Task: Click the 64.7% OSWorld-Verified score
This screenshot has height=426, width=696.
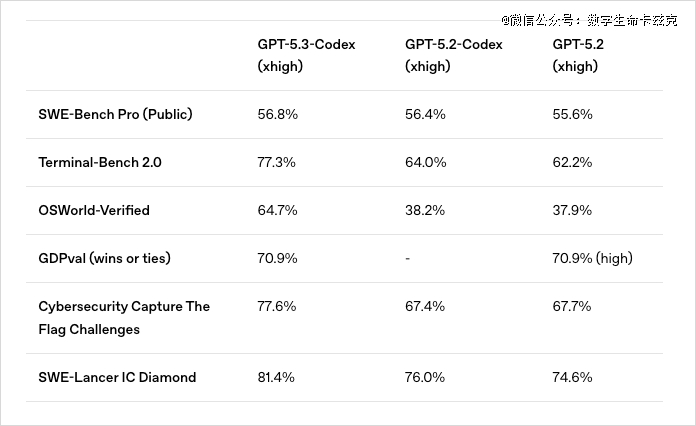Action: click(x=277, y=210)
